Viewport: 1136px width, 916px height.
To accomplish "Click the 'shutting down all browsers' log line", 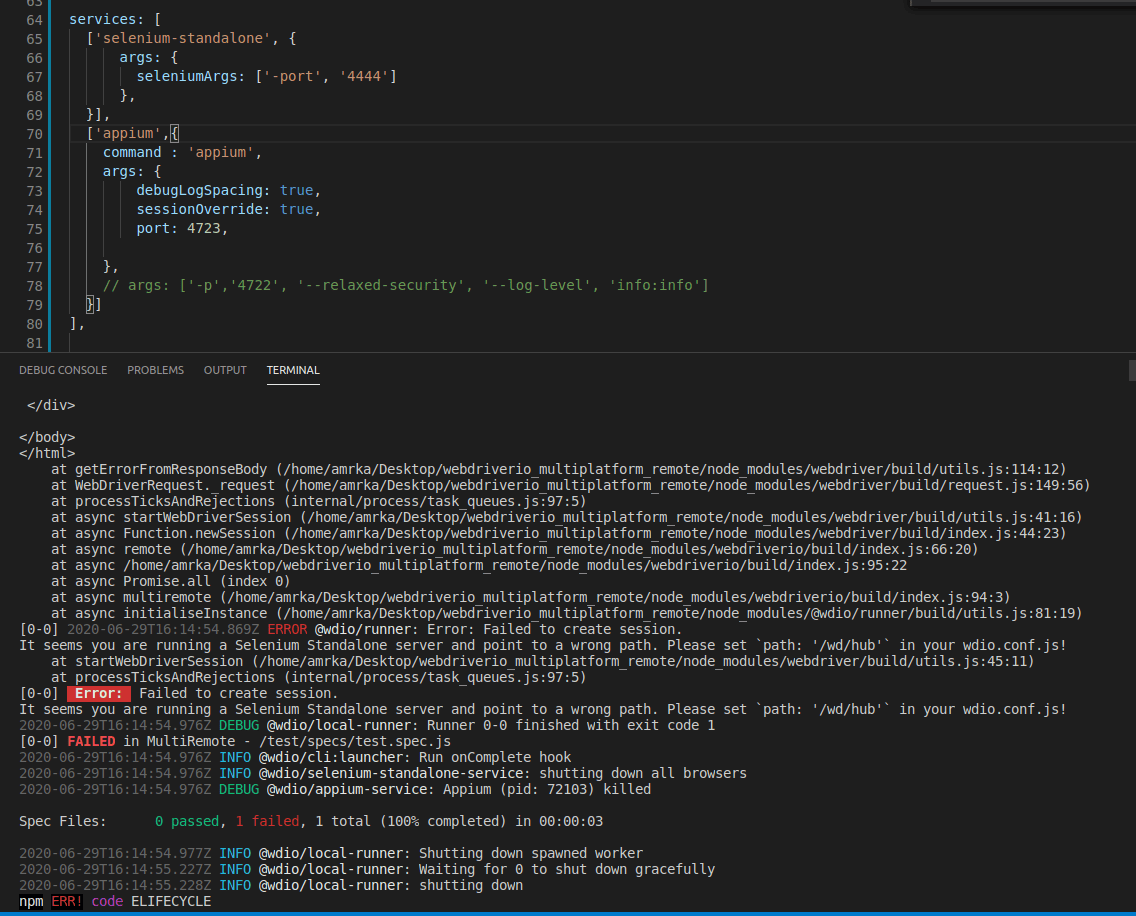I will click(383, 773).
